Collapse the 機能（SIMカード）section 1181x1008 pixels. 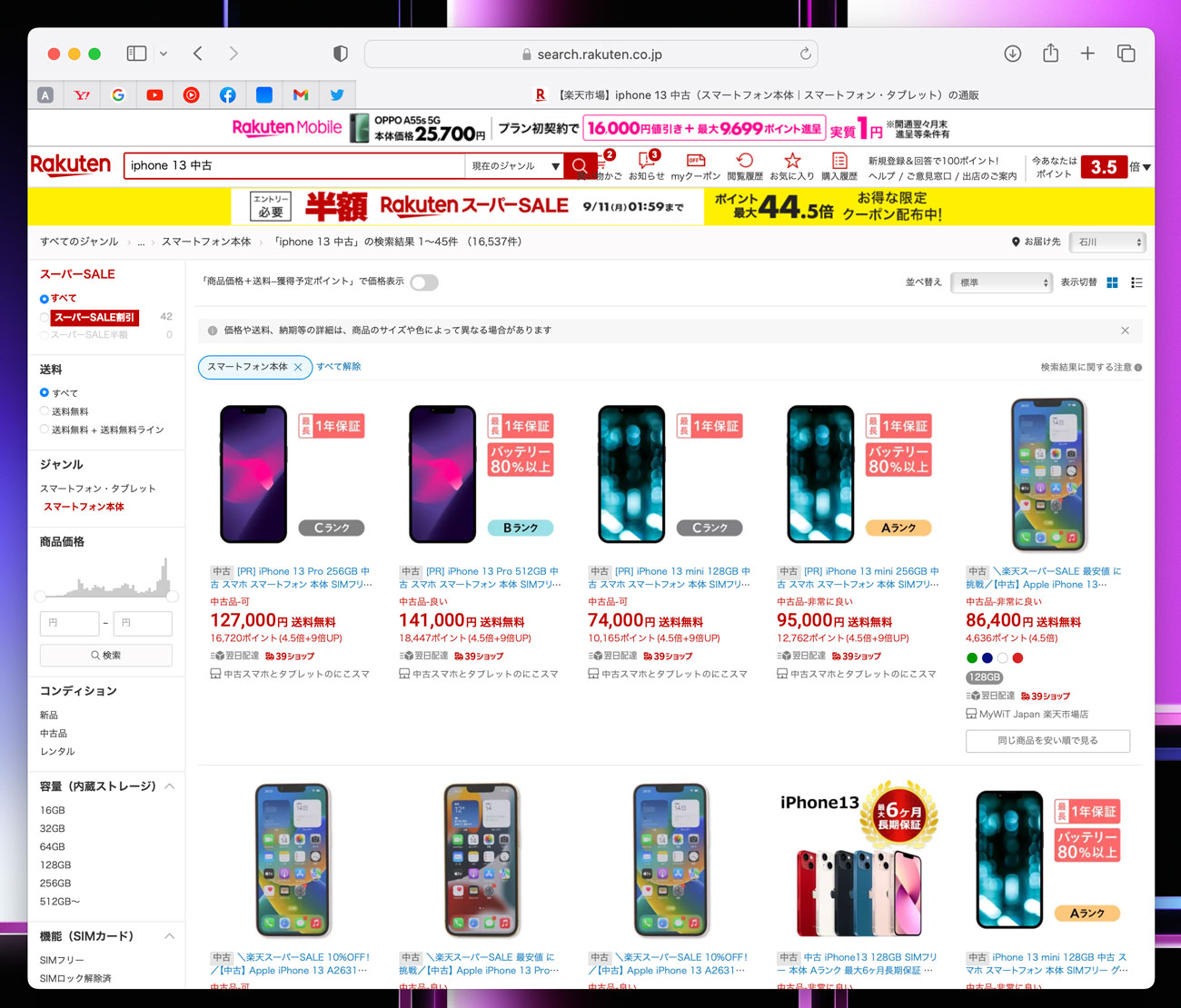coord(169,936)
